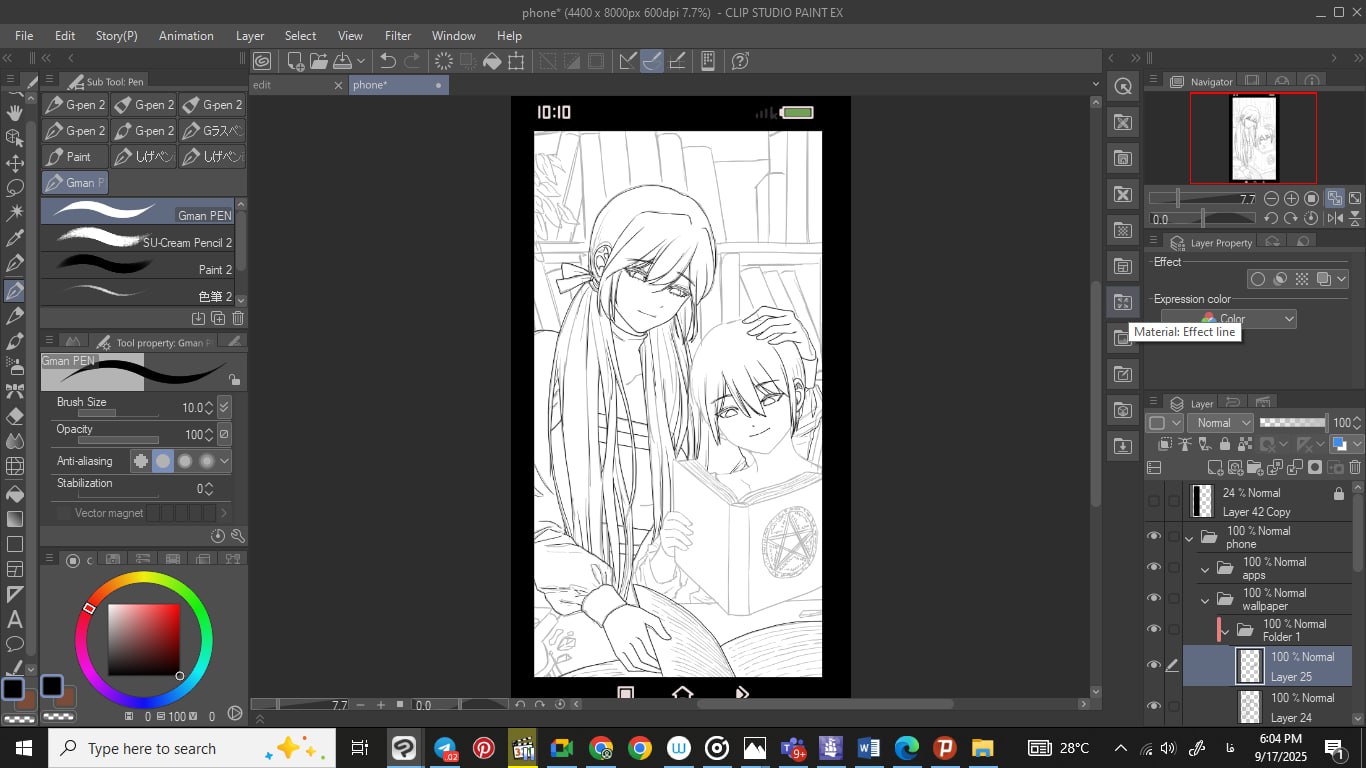
Task: Click the Fill bucket icon in command bar
Action: point(492,61)
